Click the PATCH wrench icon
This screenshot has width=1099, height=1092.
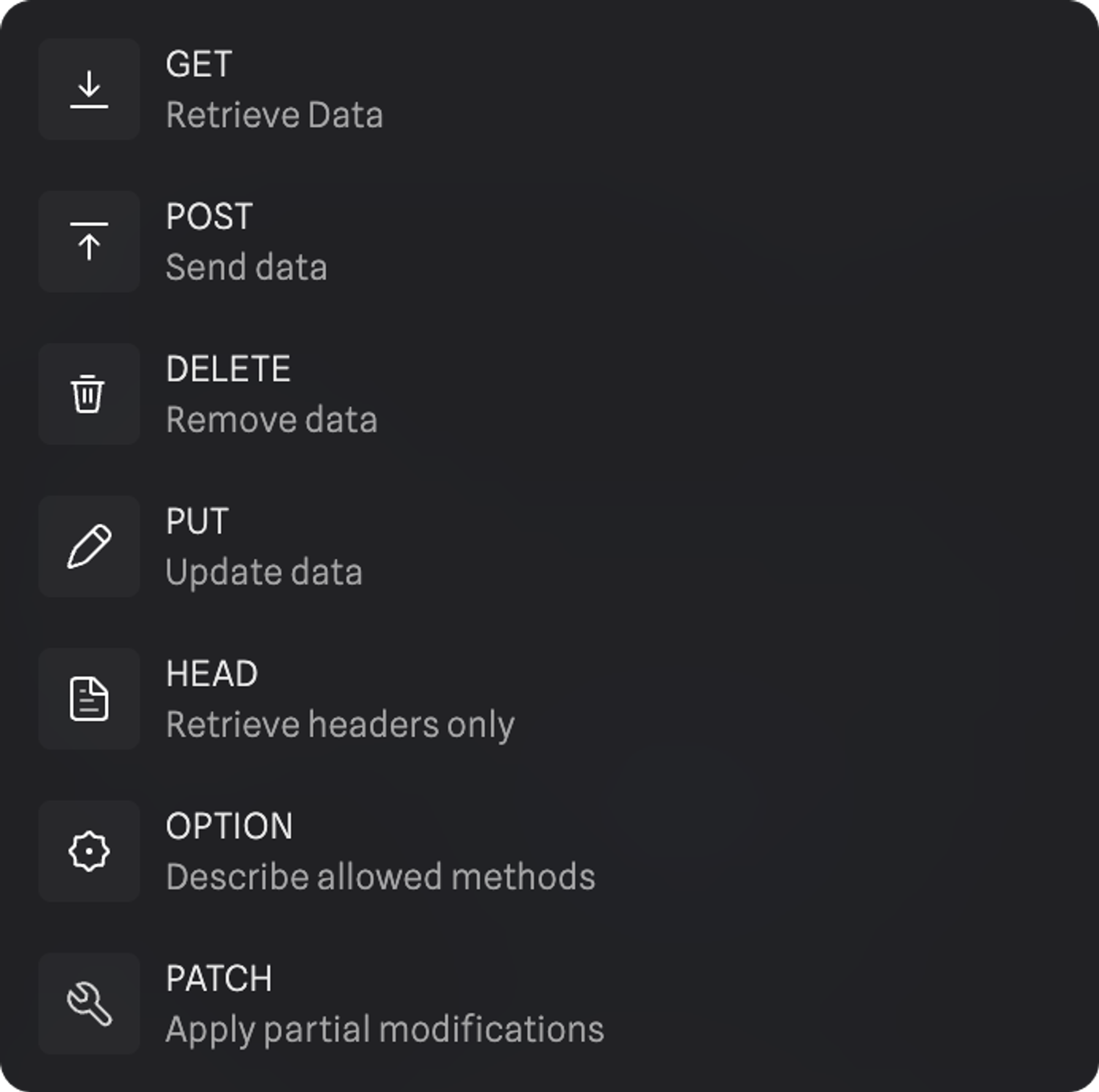click(88, 1003)
